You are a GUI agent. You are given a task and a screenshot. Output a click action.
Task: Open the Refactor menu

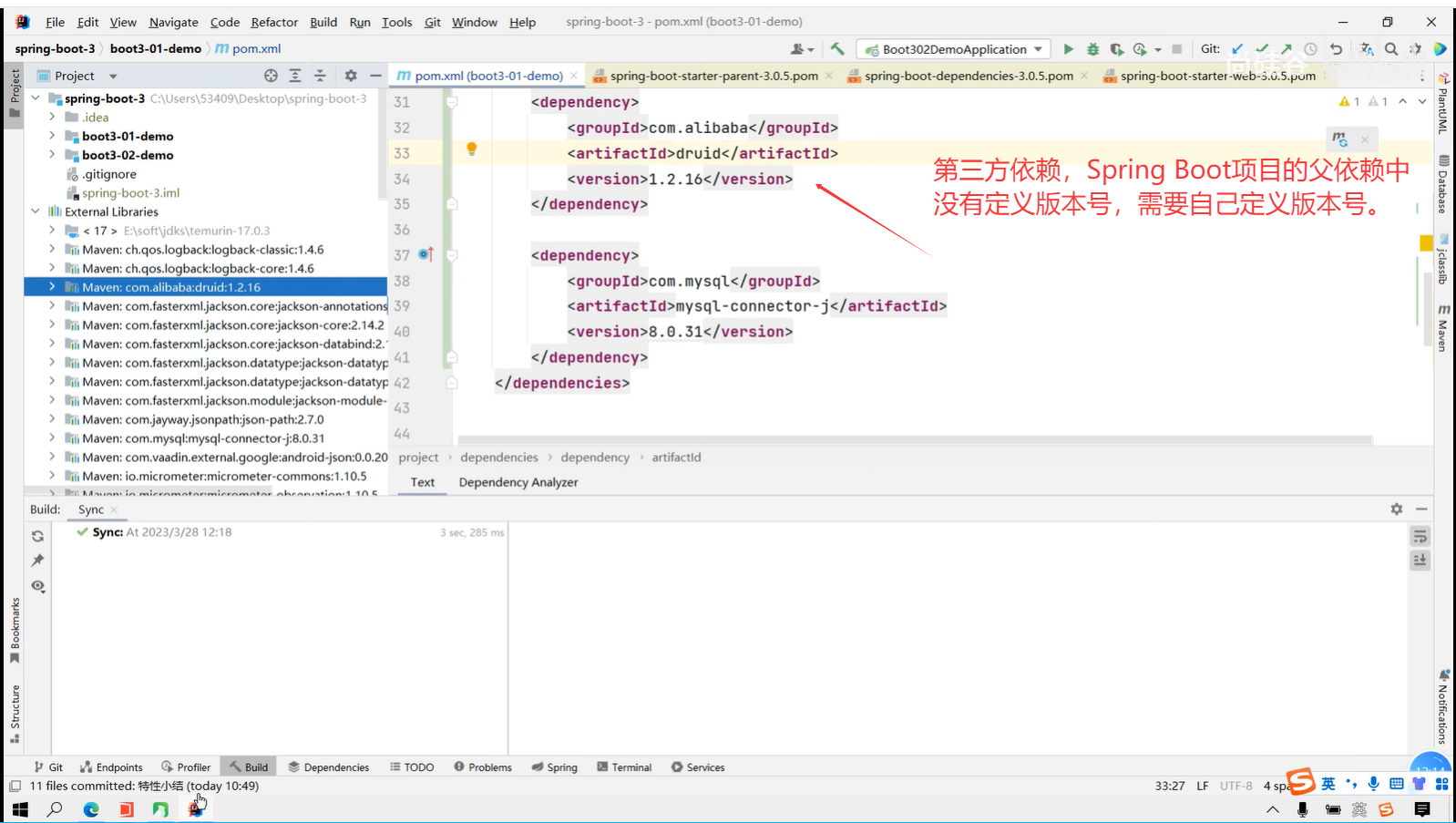pos(274,22)
